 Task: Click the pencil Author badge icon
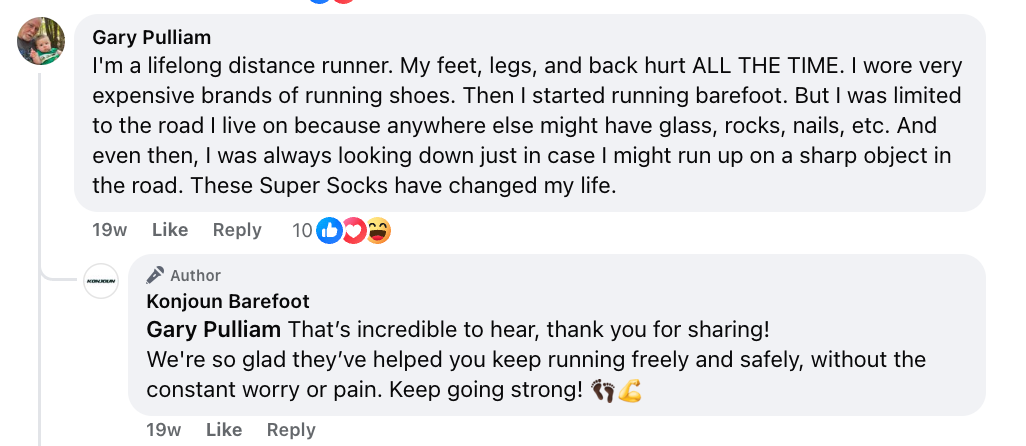click(x=155, y=275)
